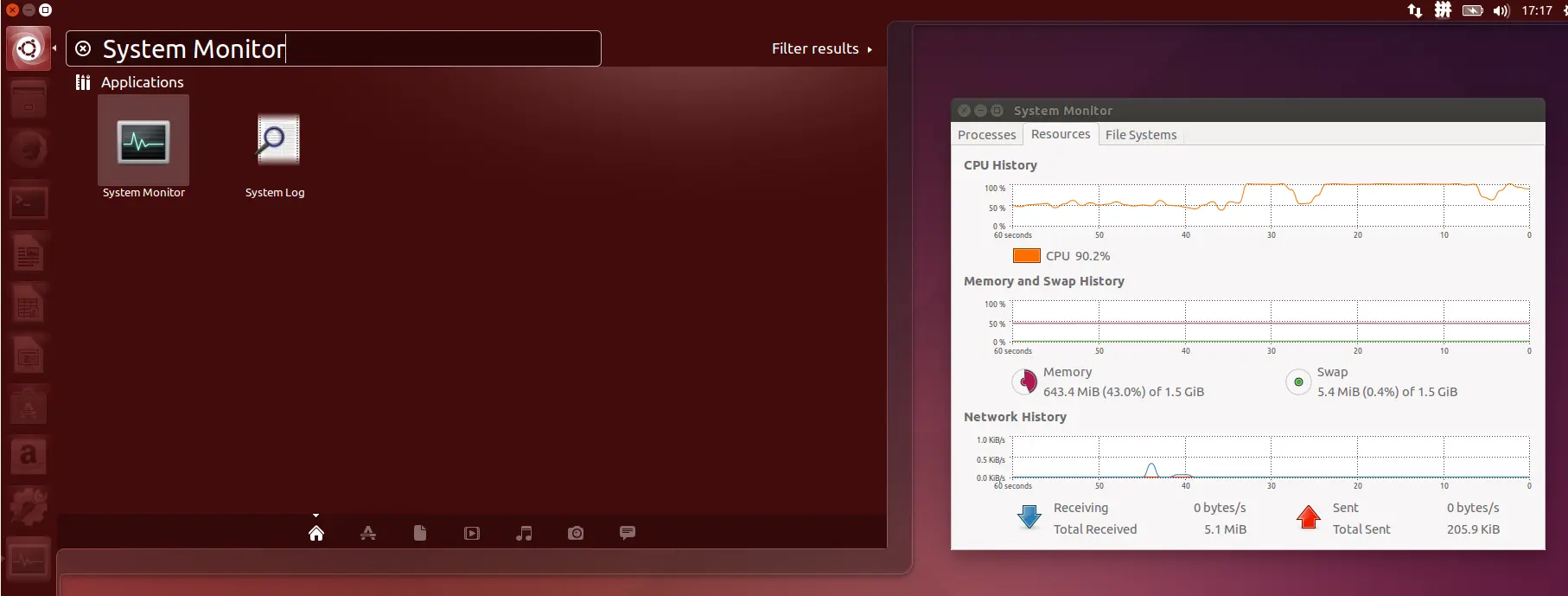Switch to the Social messages lens
The width and height of the screenshot is (1568, 596).
coord(628,533)
